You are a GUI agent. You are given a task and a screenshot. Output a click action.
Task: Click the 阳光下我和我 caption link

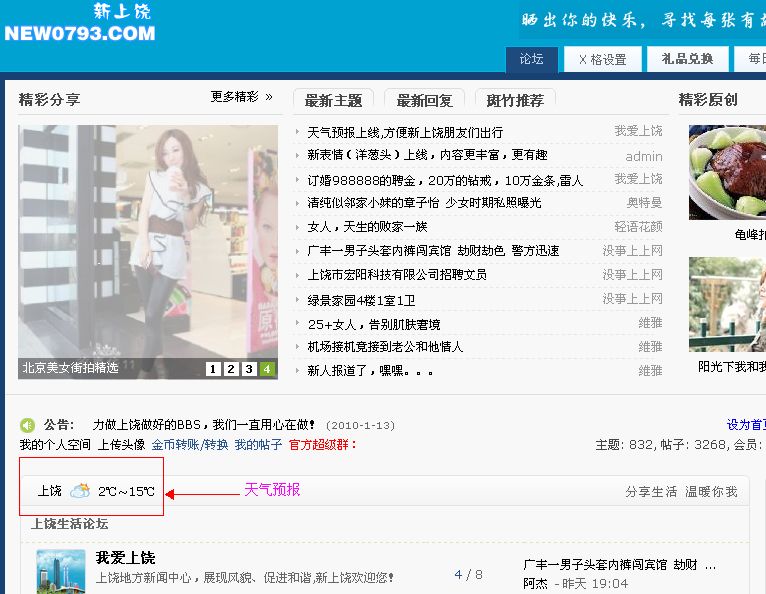732,367
